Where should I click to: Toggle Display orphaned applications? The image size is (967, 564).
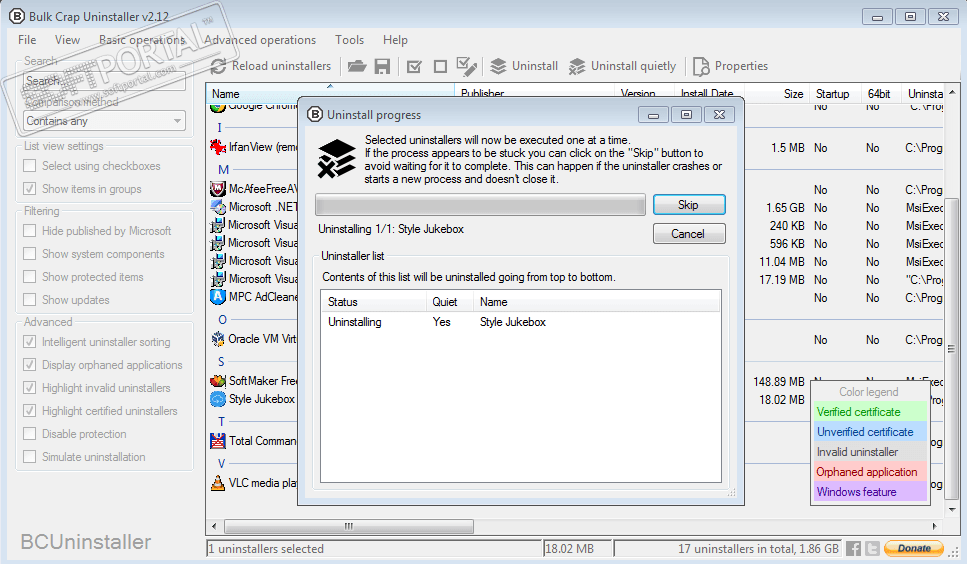tap(29, 365)
